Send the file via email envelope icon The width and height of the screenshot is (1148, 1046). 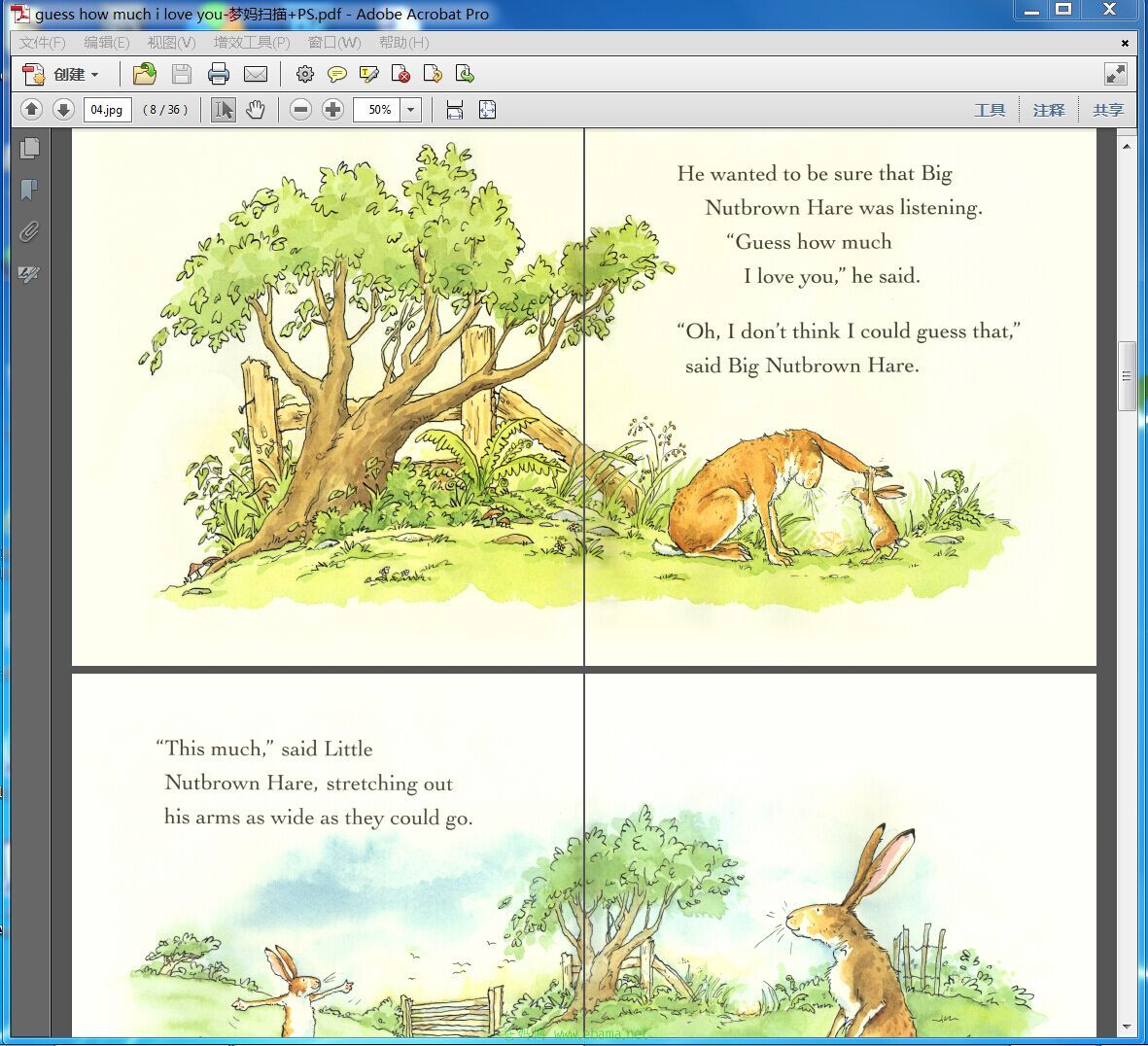coord(256,74)
